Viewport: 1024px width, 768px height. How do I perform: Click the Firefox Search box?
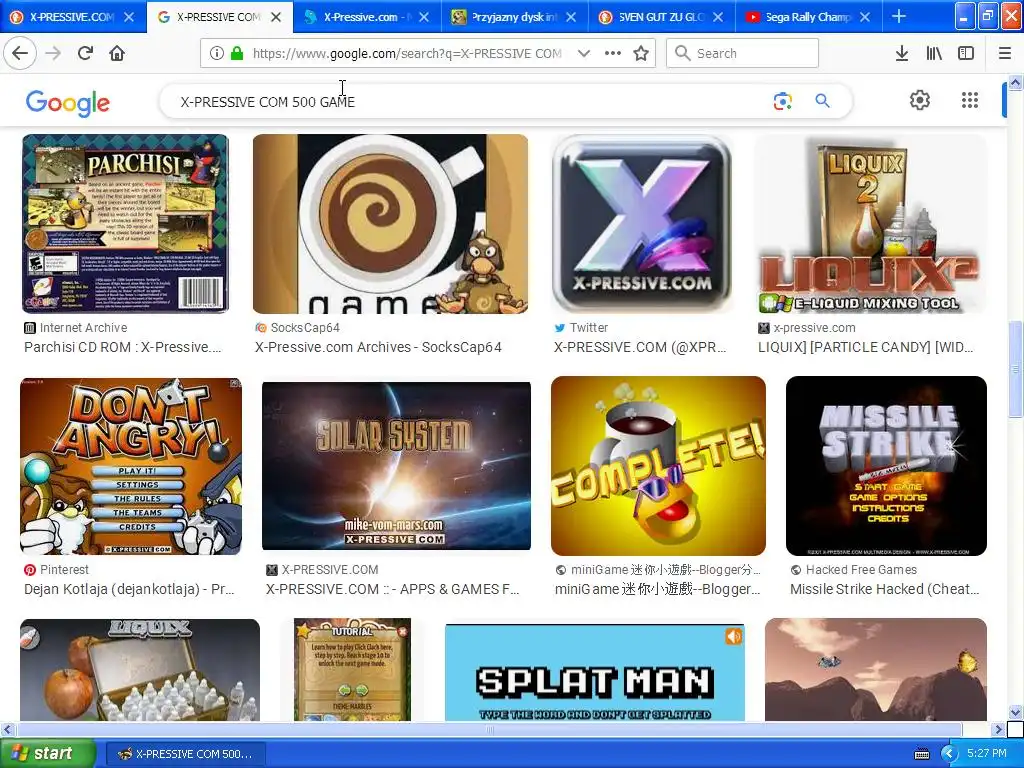click(743, 54)
